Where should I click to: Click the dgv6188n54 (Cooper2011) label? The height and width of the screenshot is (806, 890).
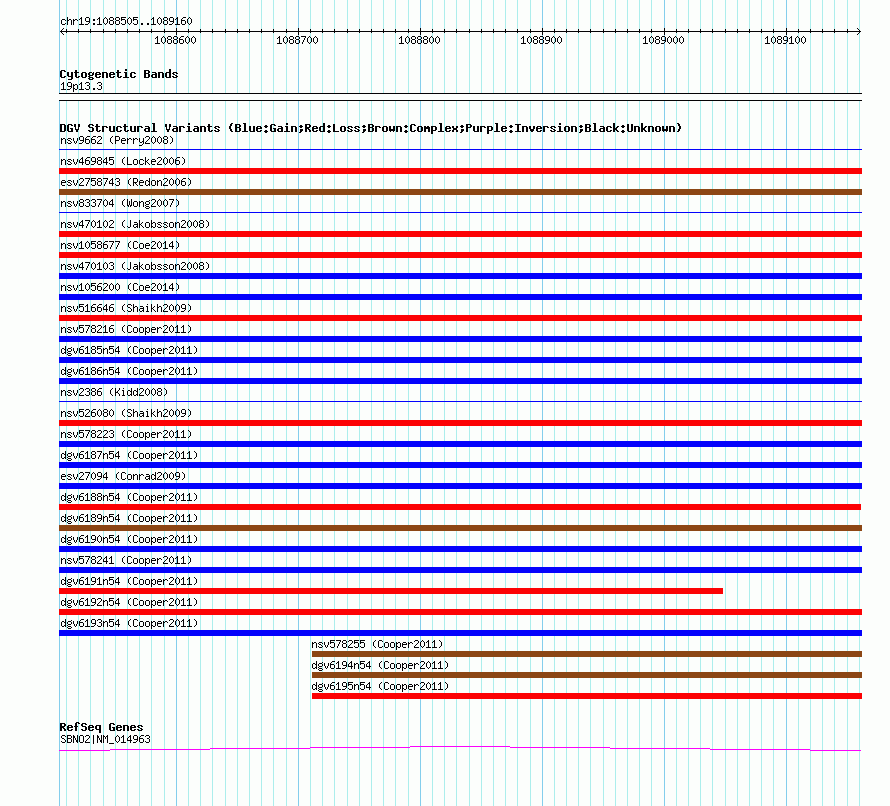[129, 497]
